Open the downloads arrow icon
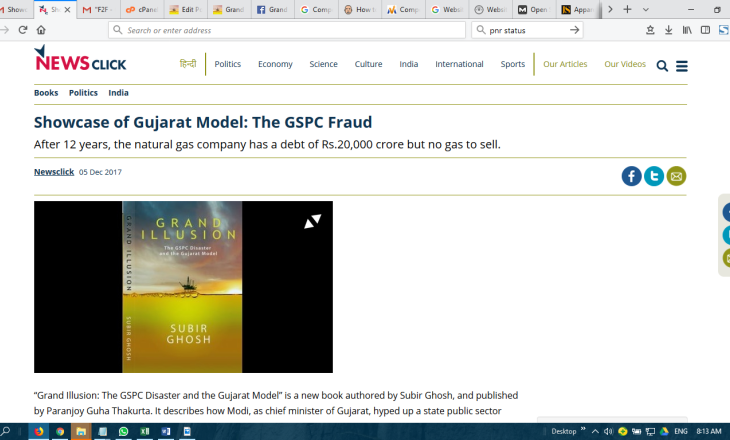Viewport: 730px width, 440px height. (x=669, y=30)
